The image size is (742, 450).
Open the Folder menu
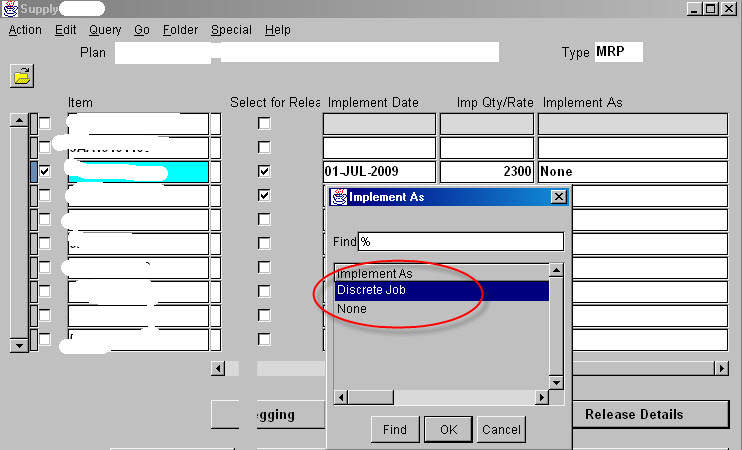(180, 30)
